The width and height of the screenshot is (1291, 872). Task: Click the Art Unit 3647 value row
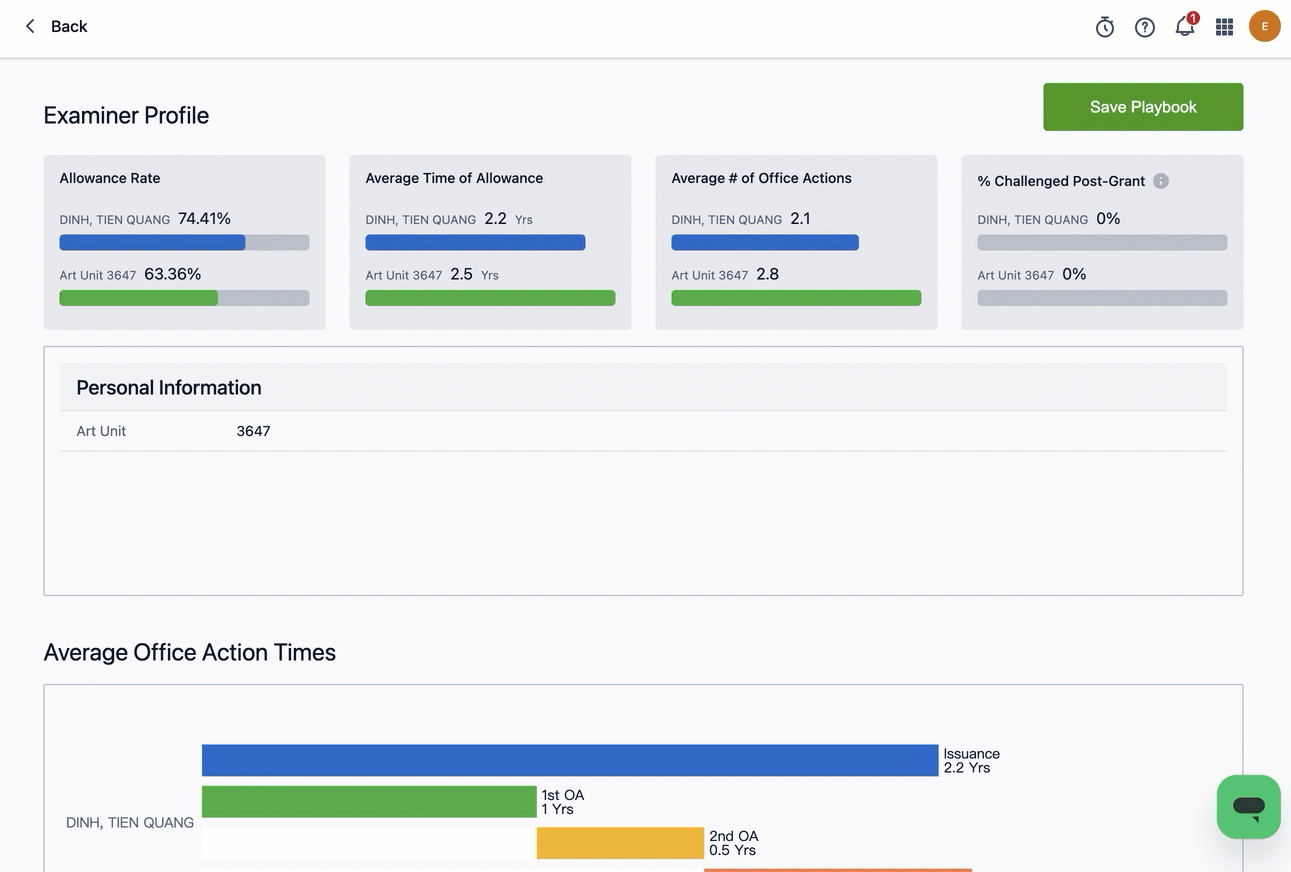click(253, 431)
